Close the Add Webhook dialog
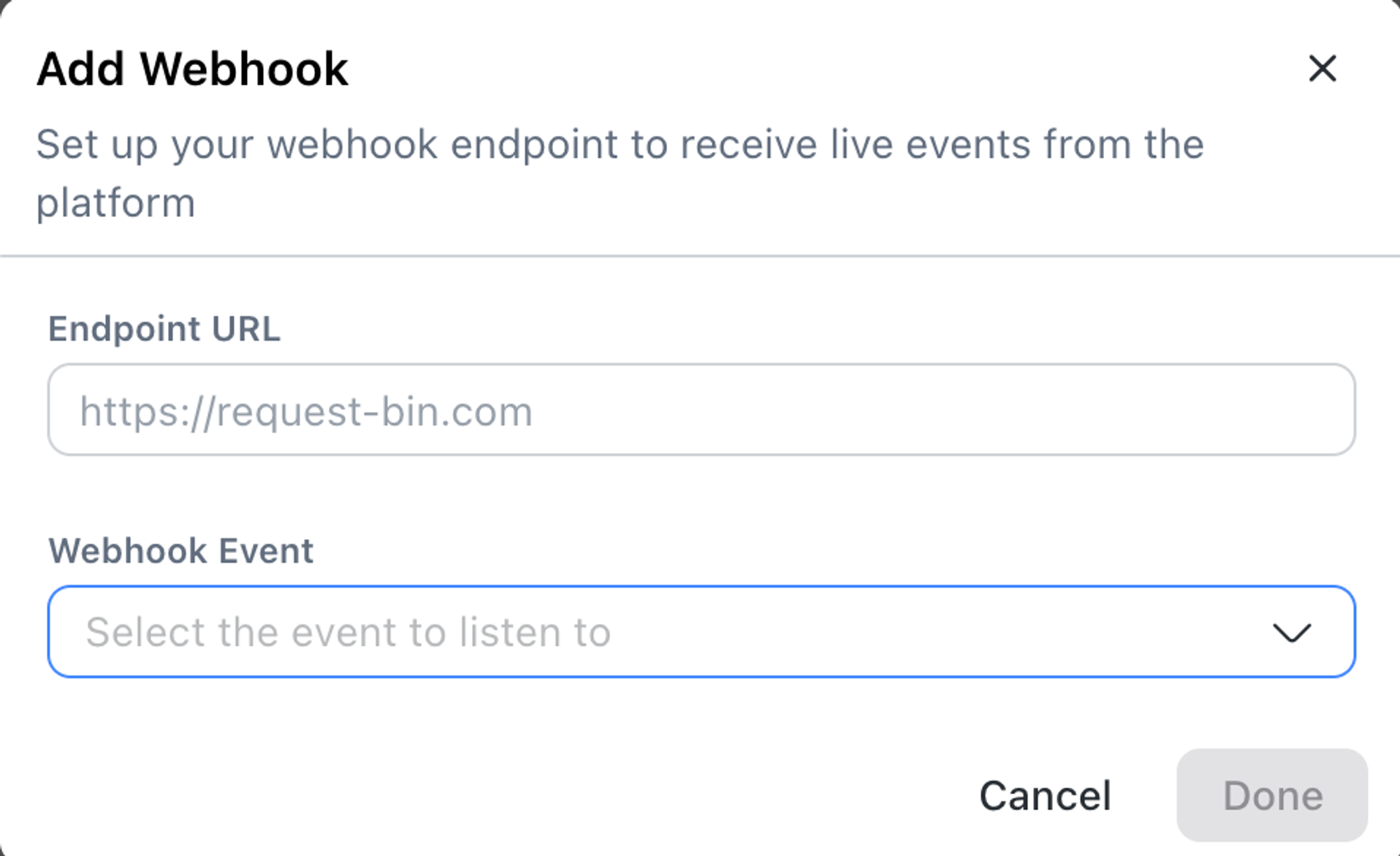1400x856 pixels. [x=1322, y=69]
